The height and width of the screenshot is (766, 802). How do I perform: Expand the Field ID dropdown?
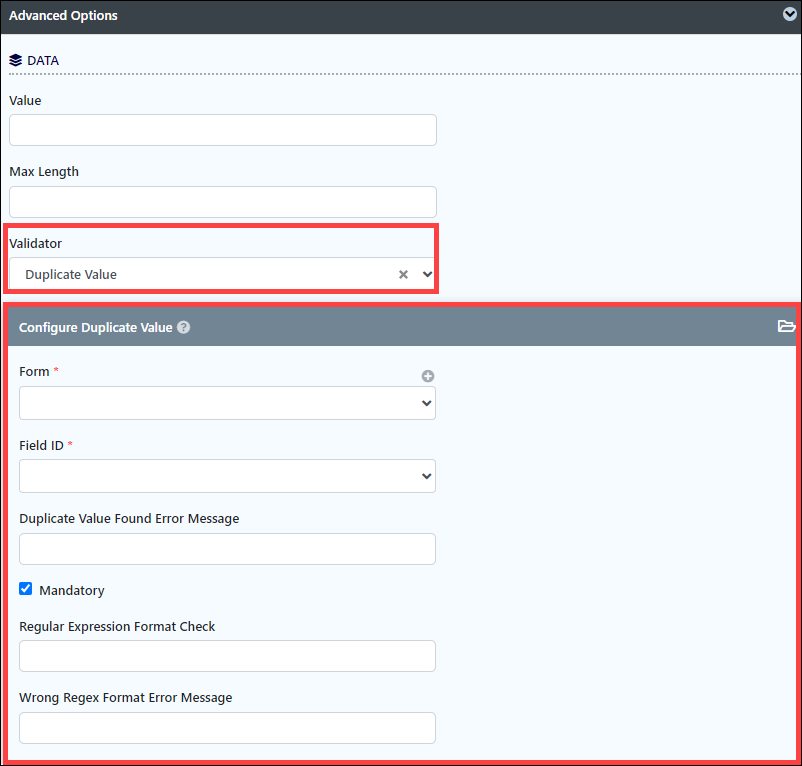tap(227, 476)
